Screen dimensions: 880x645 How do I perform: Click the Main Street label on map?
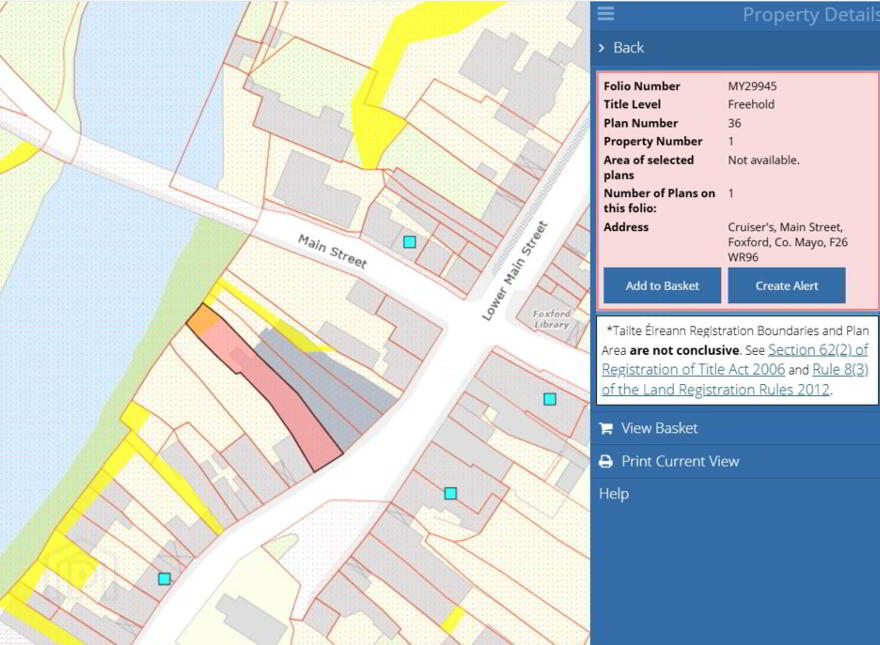(332, 251)
